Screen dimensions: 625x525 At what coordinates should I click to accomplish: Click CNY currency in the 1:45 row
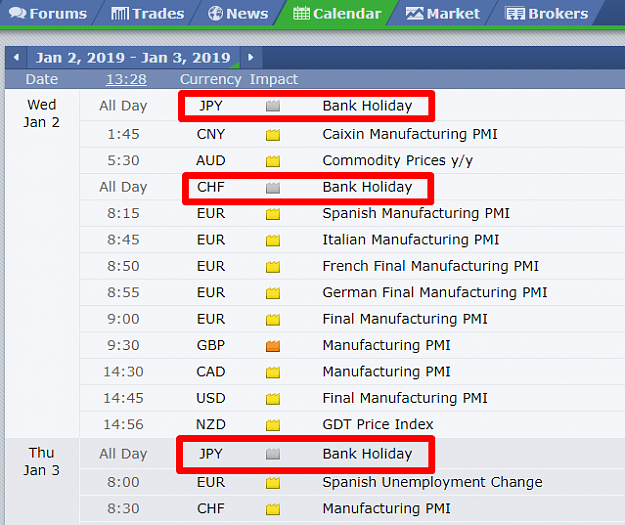point(211,134)
